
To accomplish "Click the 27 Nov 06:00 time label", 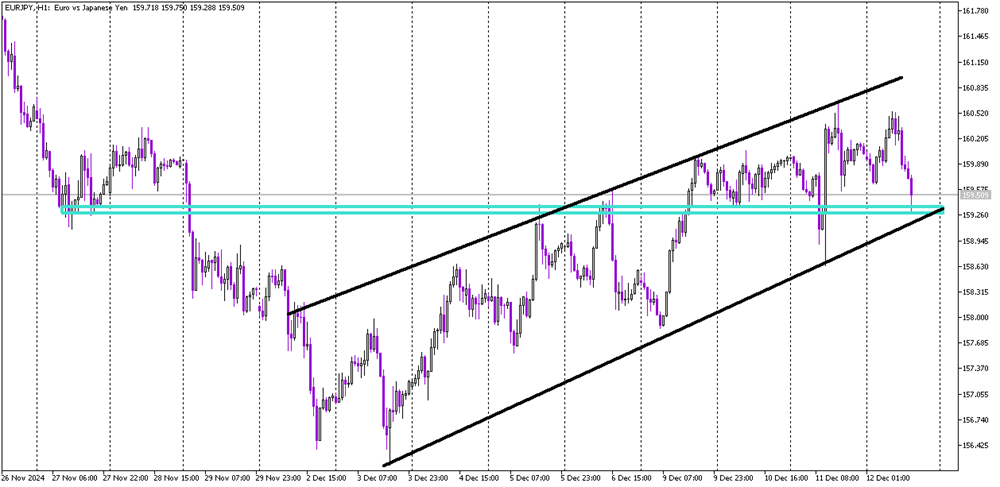I will point(75,477).
